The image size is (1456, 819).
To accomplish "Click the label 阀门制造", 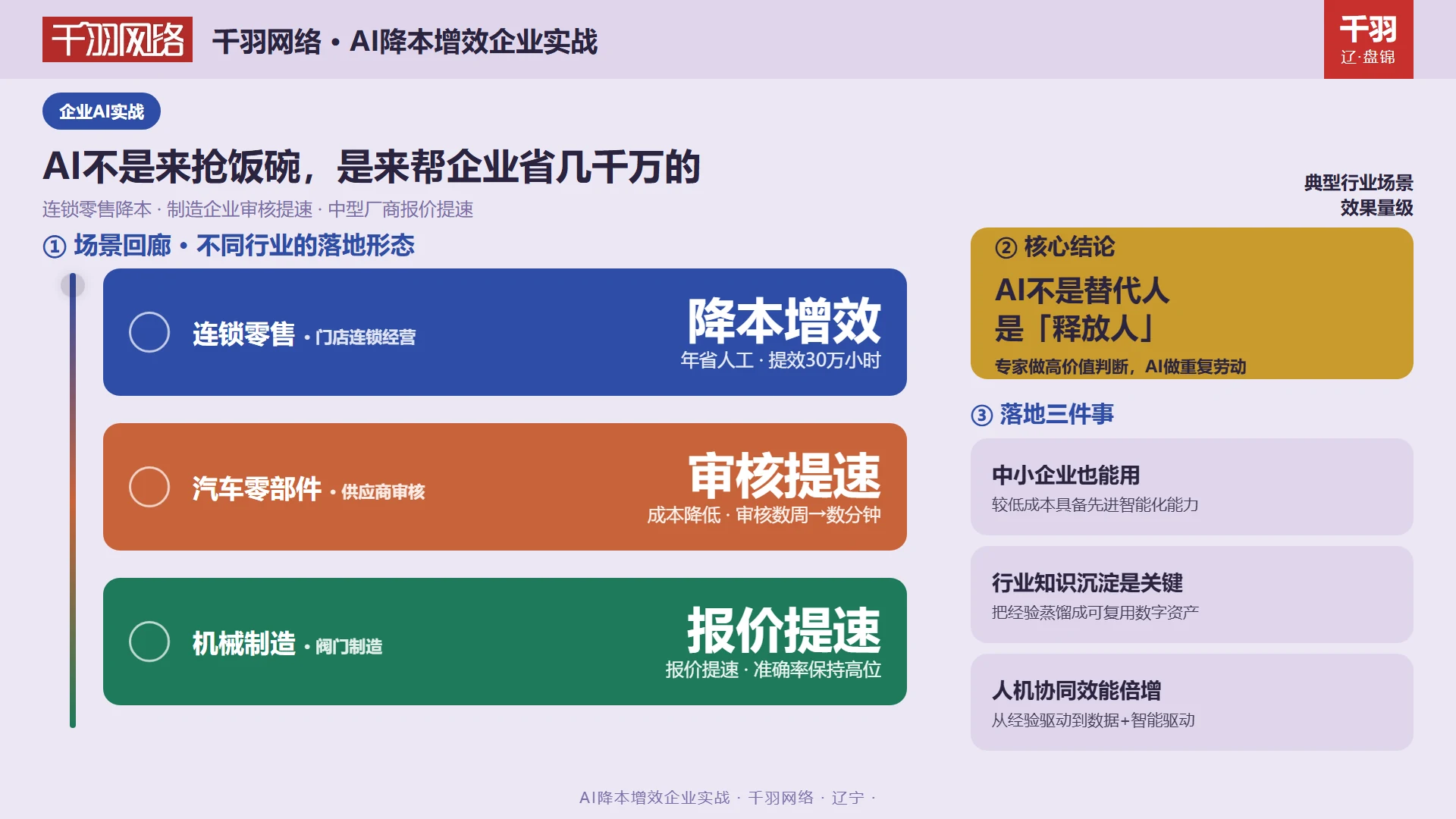I will [349, 646].
